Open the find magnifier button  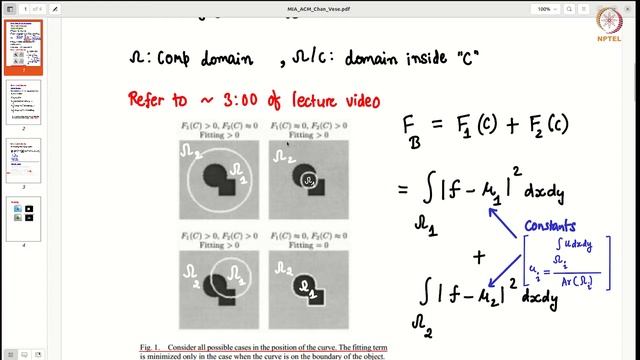[x=569, y=9]
